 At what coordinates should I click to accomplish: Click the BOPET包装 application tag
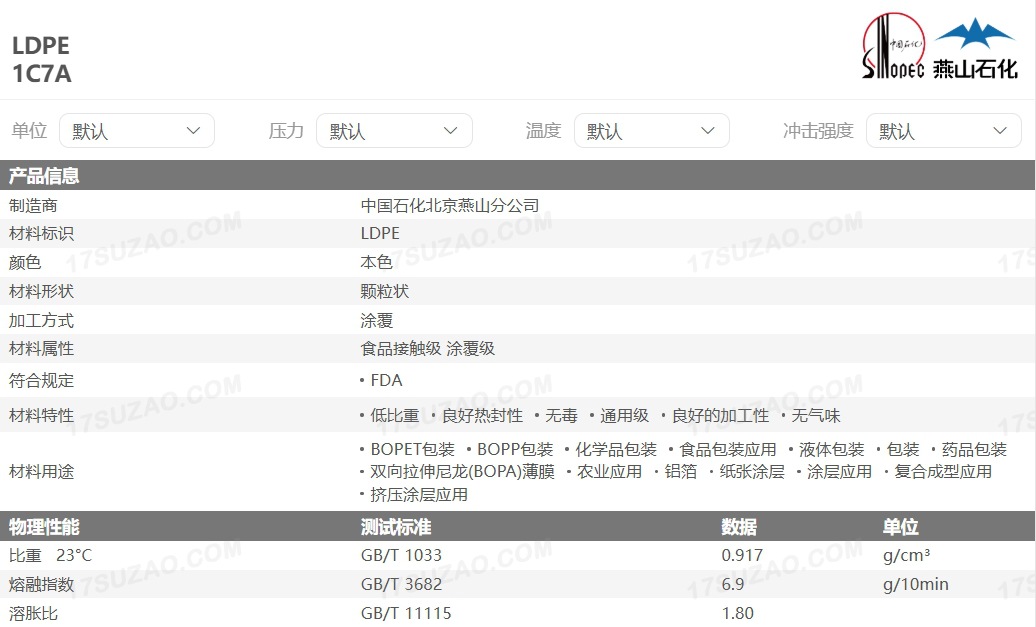(x=412, y=449)
